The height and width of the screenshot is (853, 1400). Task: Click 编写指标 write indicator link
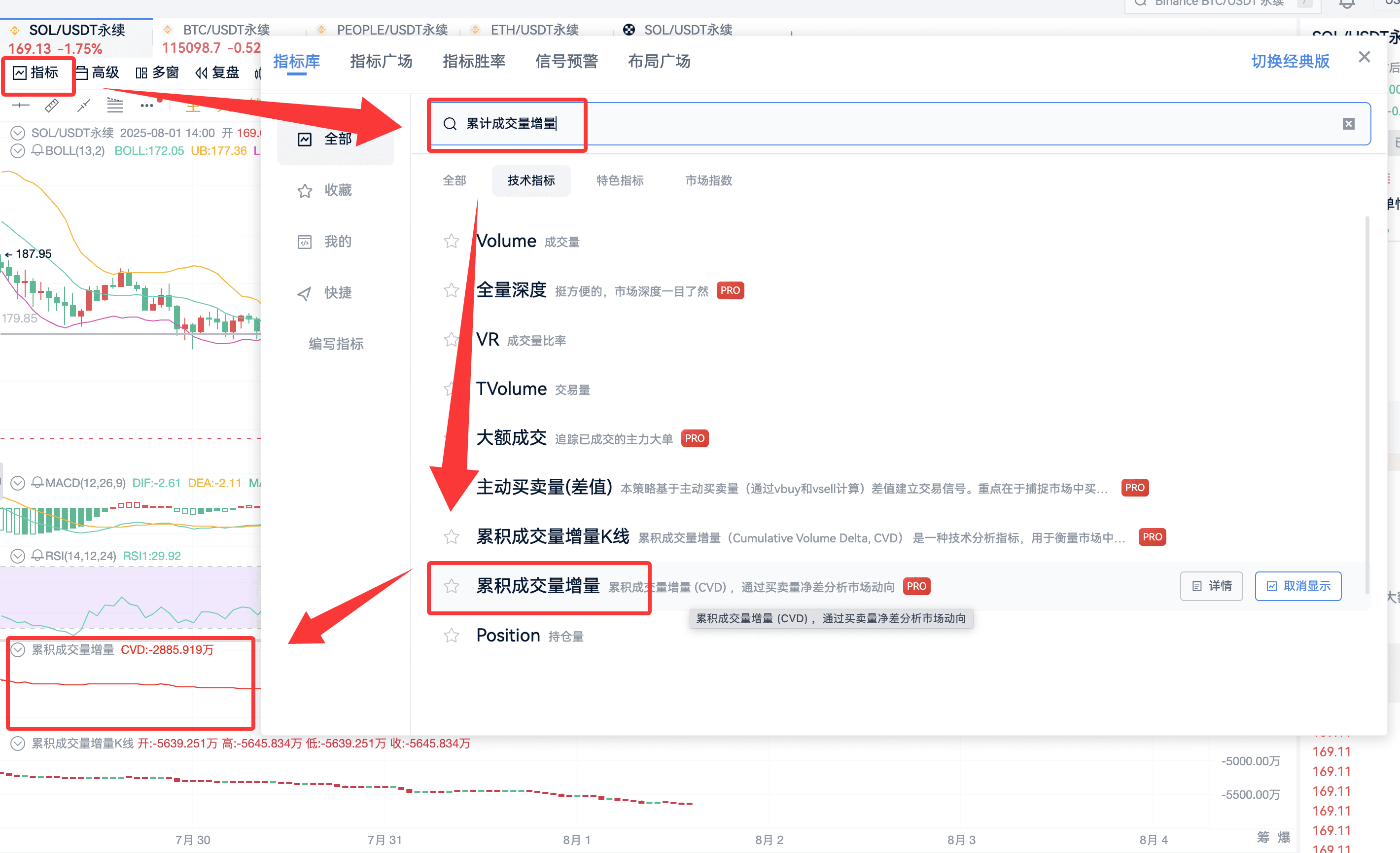pyautogui.click(x=336, y=344)
